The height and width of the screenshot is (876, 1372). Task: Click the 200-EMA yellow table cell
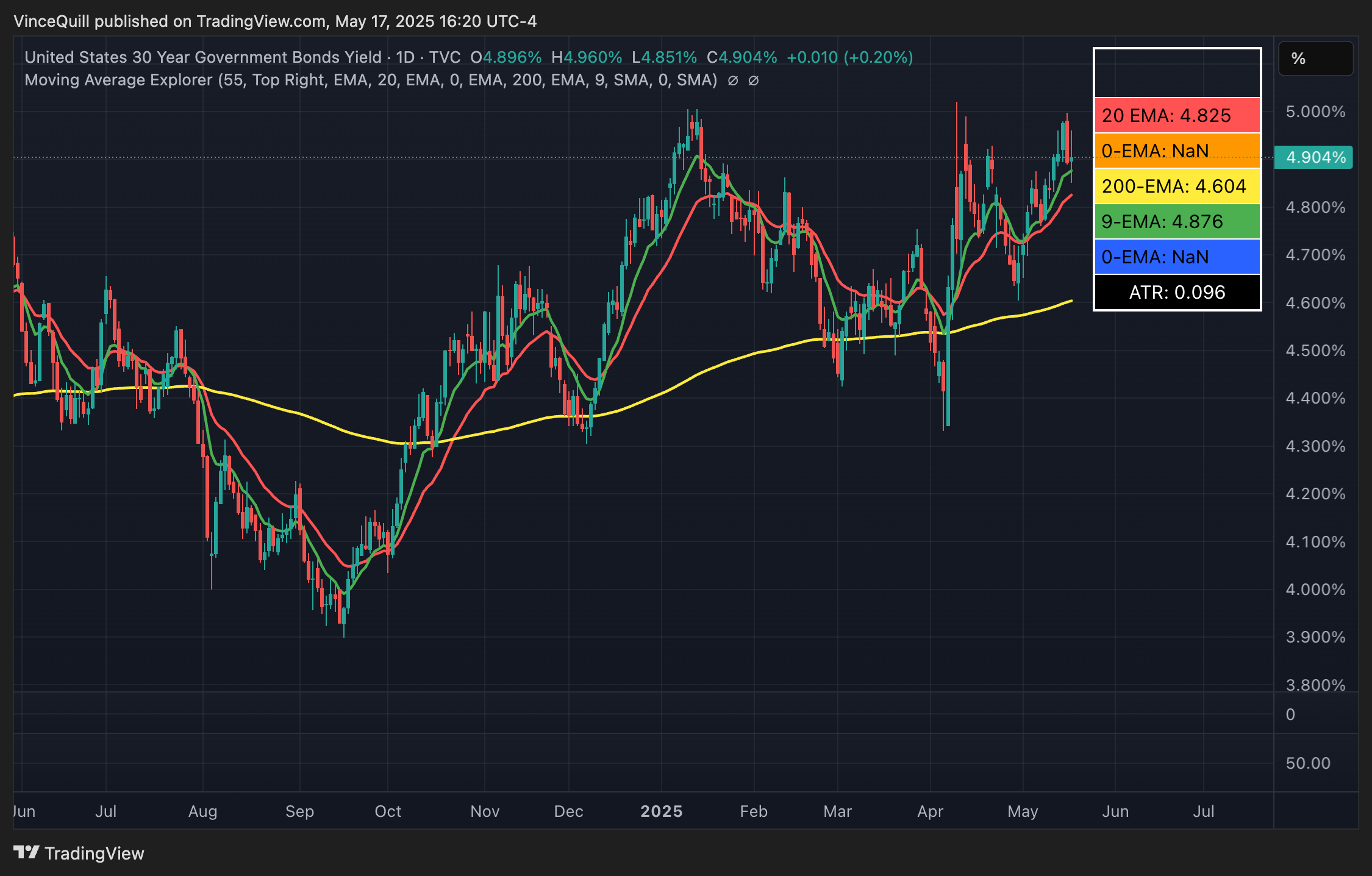point(1177,186)
